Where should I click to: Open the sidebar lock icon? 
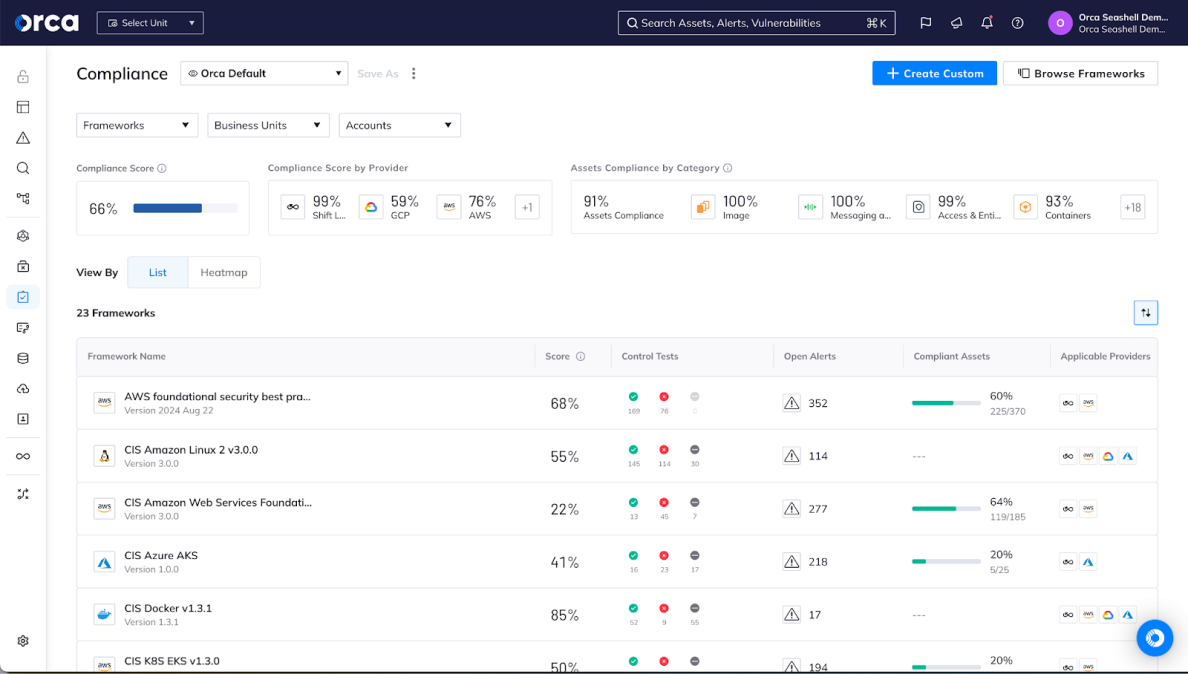pos(23,76)
